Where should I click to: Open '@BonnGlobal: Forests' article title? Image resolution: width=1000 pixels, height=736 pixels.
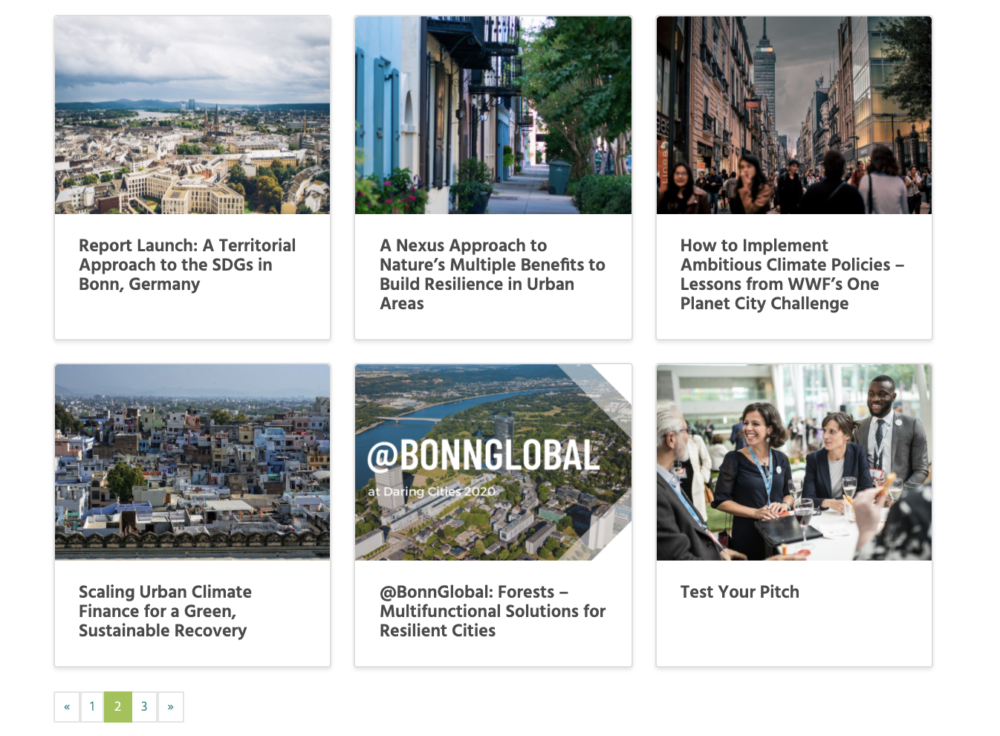pos(492,611)
